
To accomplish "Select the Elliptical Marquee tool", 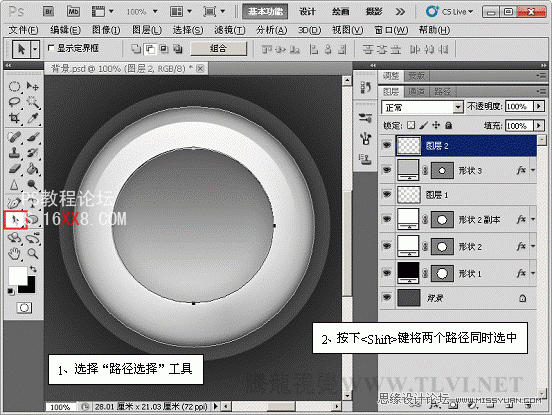I will pyautogui.click(x=14, y=87).
